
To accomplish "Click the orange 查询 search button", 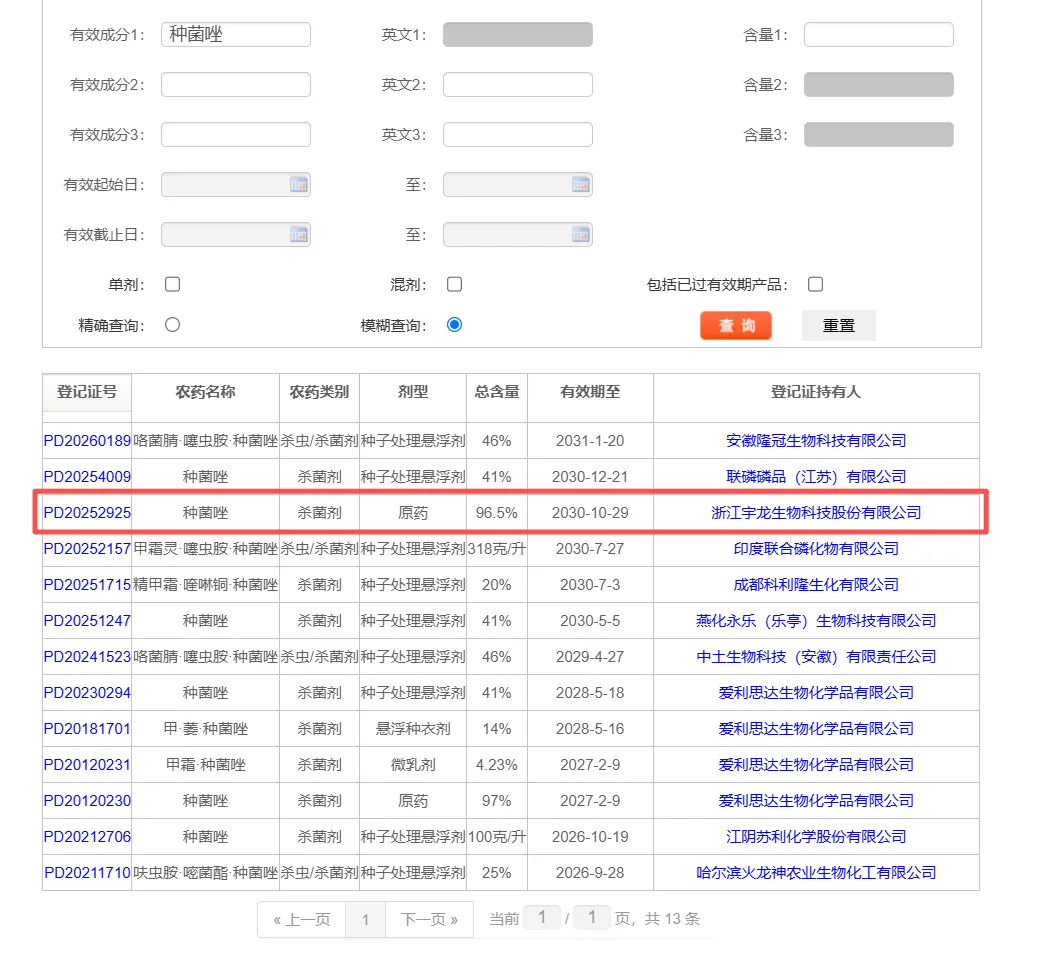I will [x=736, y=325].
